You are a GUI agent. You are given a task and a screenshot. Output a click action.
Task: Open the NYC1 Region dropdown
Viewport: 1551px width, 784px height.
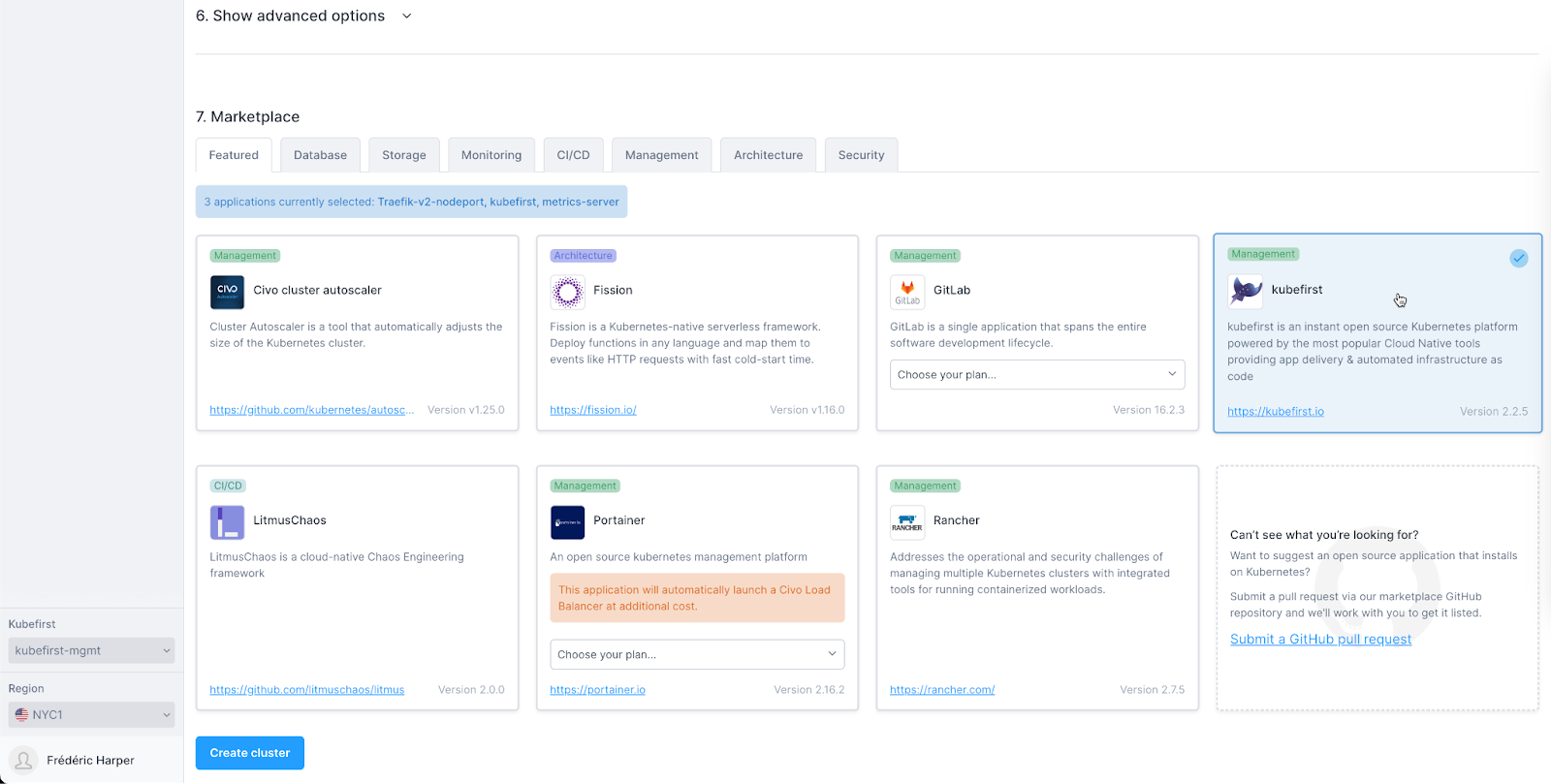[91, 715]
